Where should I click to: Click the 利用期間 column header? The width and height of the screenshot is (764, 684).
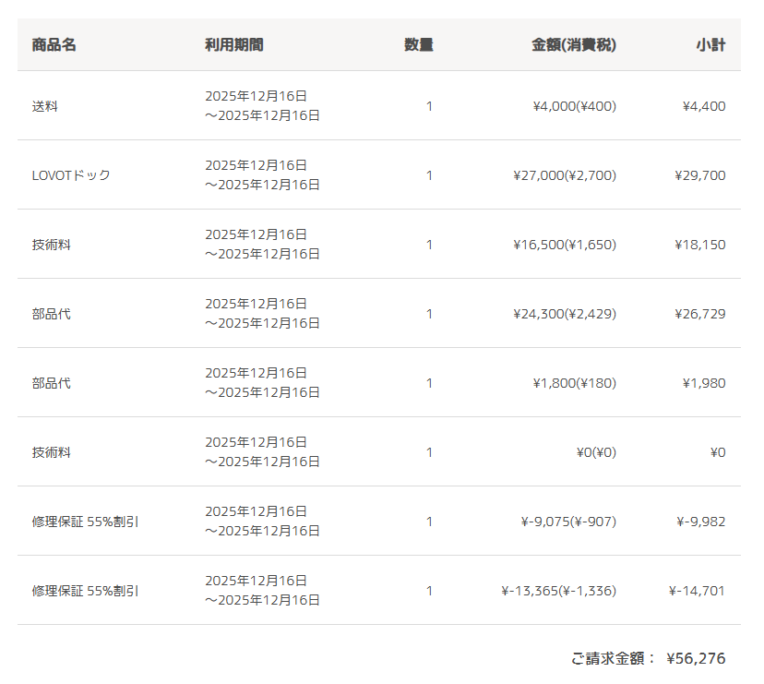pos(234,45)
